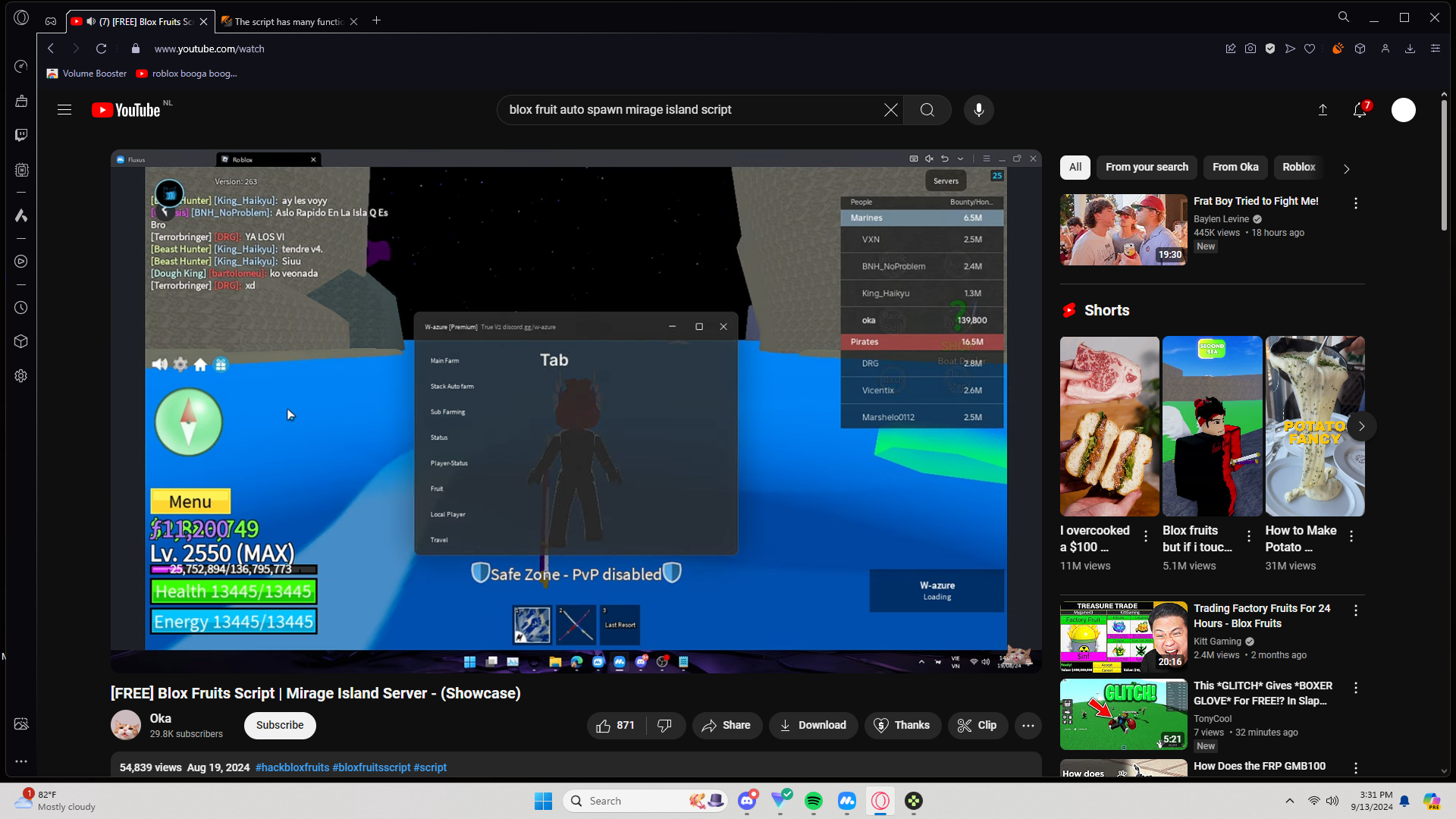Open the Windows Start menu
1456x819 pixels.
[x=544, y=801]
